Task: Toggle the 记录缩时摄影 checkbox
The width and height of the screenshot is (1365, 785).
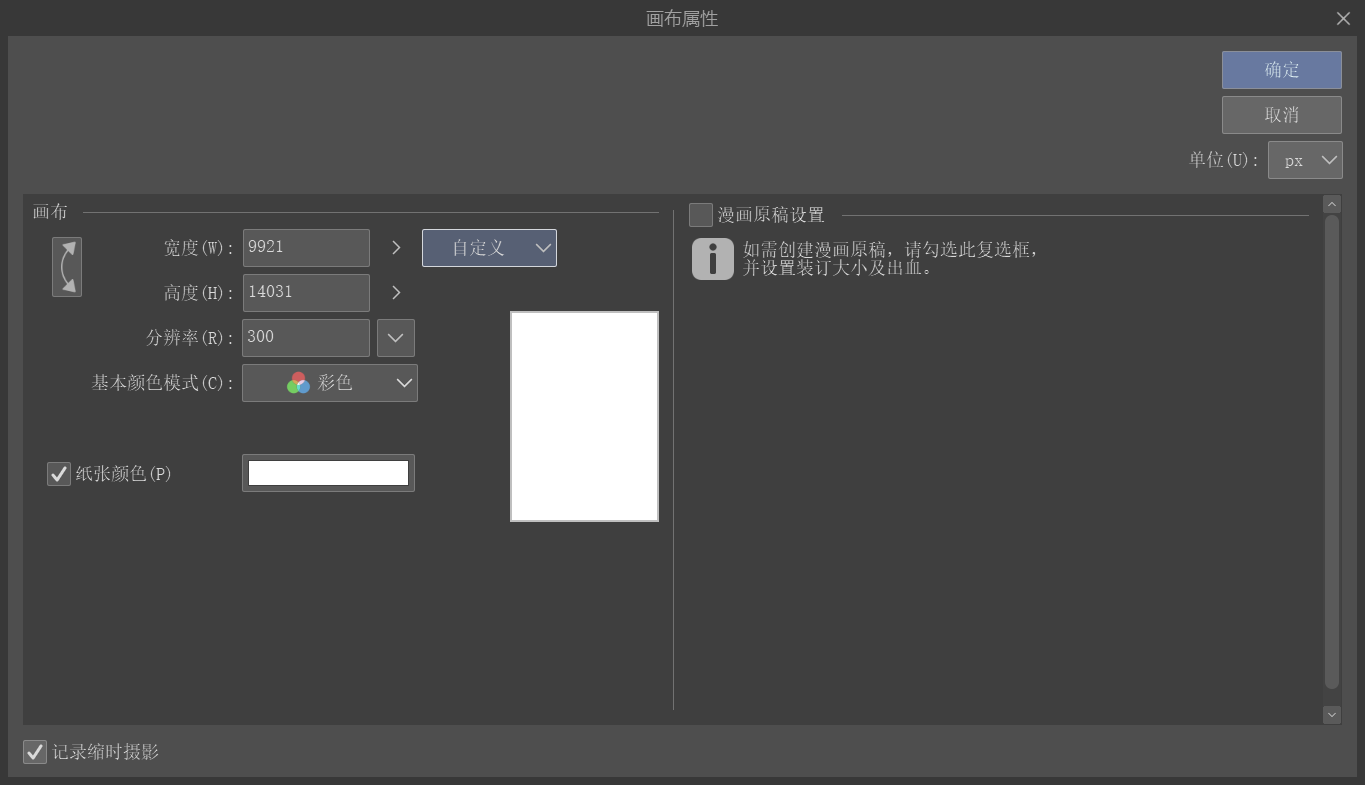Action: click(35, 752)
